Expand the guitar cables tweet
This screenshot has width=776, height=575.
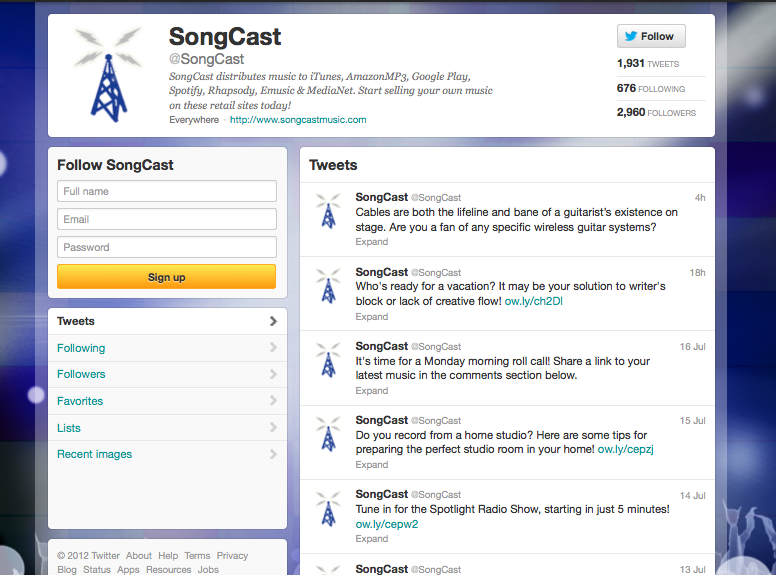click(372, 242)
